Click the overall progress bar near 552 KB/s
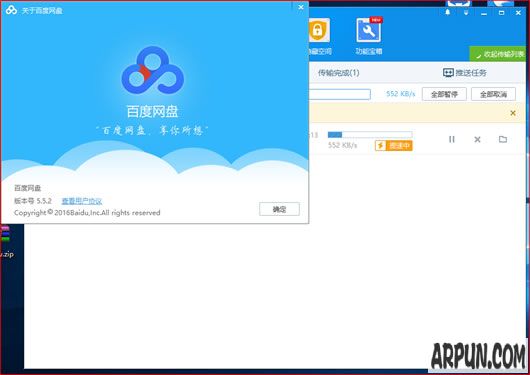The width and height of the screenshot is (530, 375). click(x=340, y=94)
